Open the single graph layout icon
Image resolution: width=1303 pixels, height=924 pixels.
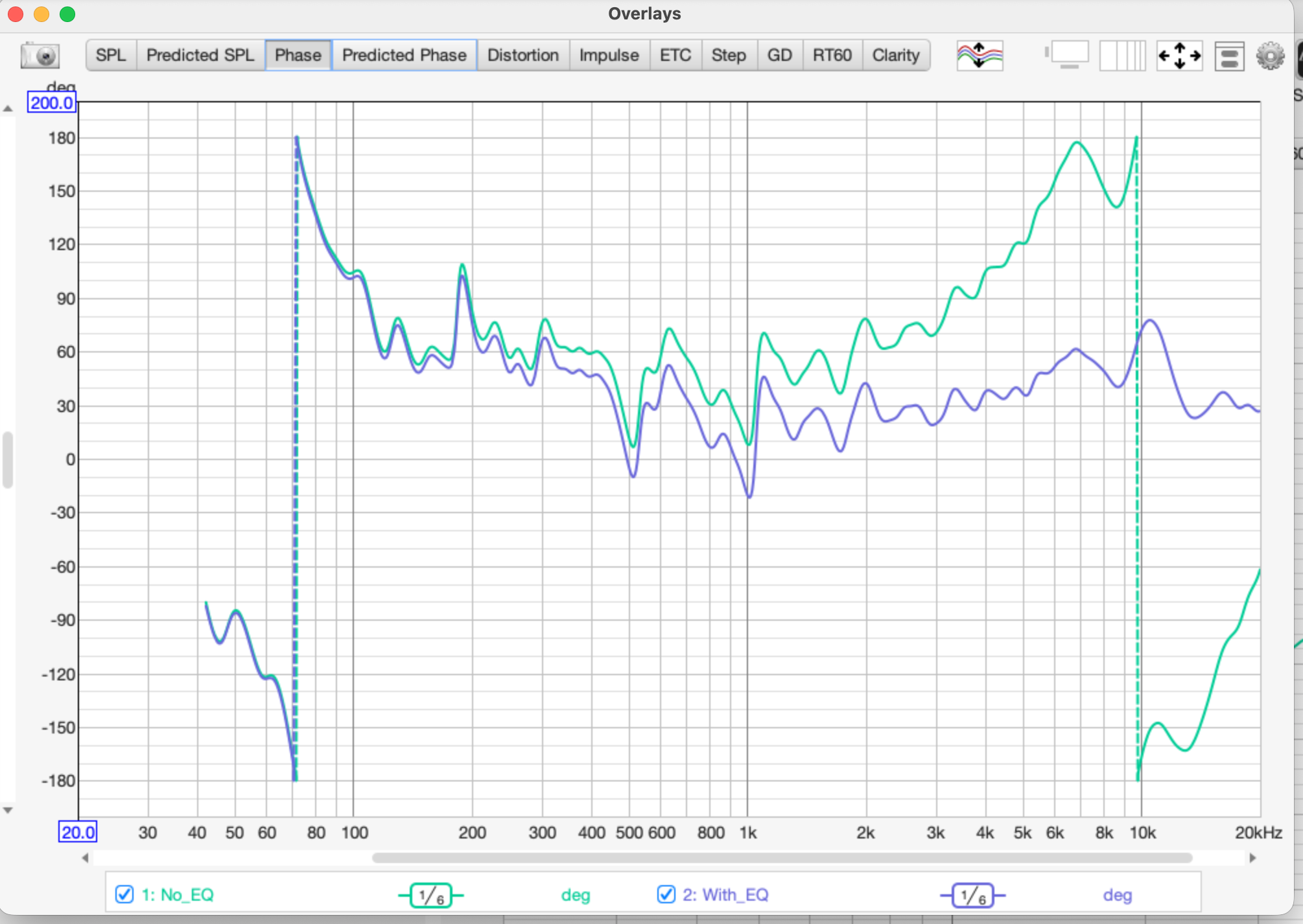pyautogui.click(x=1067, y=55)
